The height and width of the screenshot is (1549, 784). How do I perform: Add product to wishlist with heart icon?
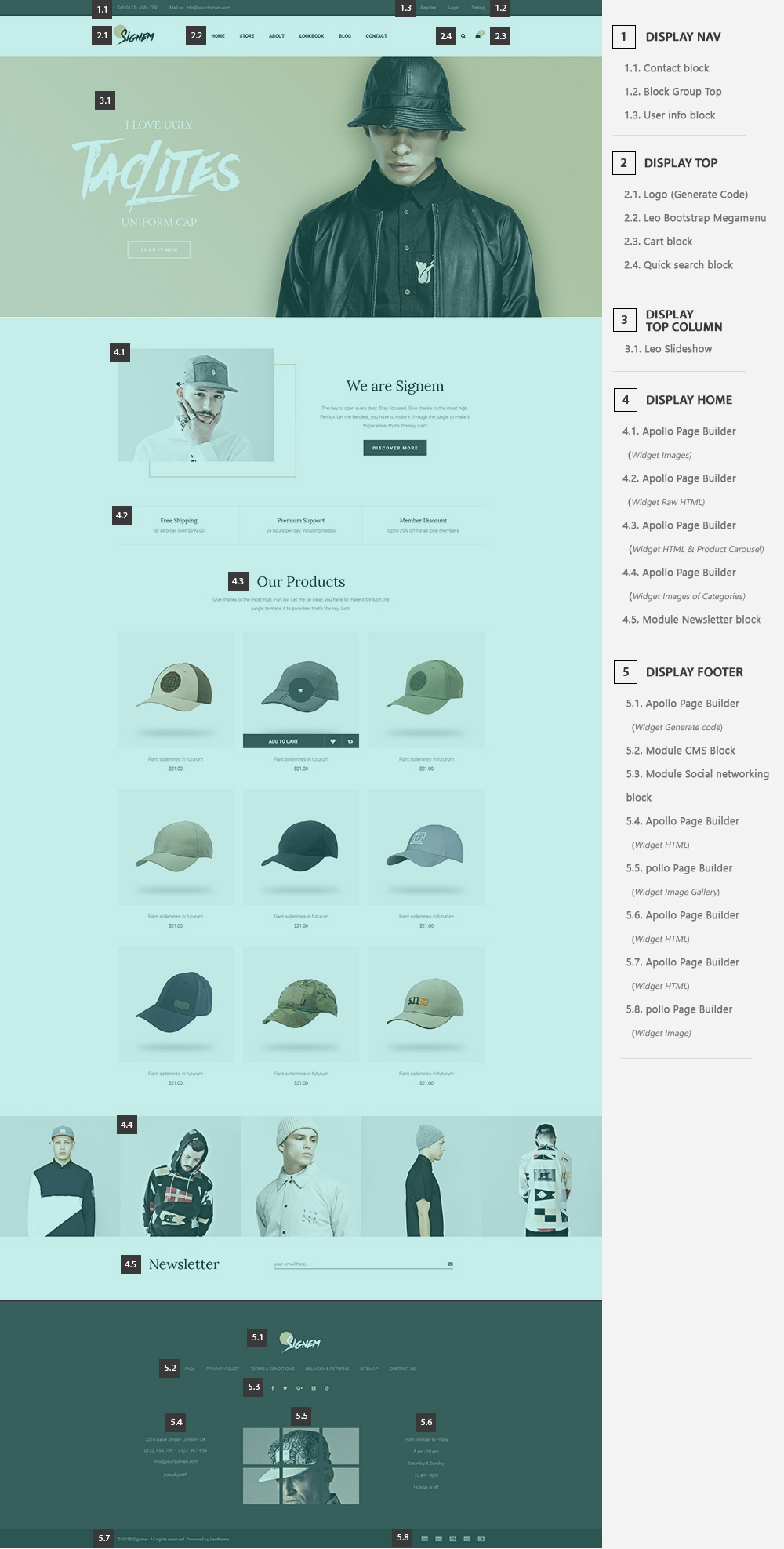[x=332, y=741]
